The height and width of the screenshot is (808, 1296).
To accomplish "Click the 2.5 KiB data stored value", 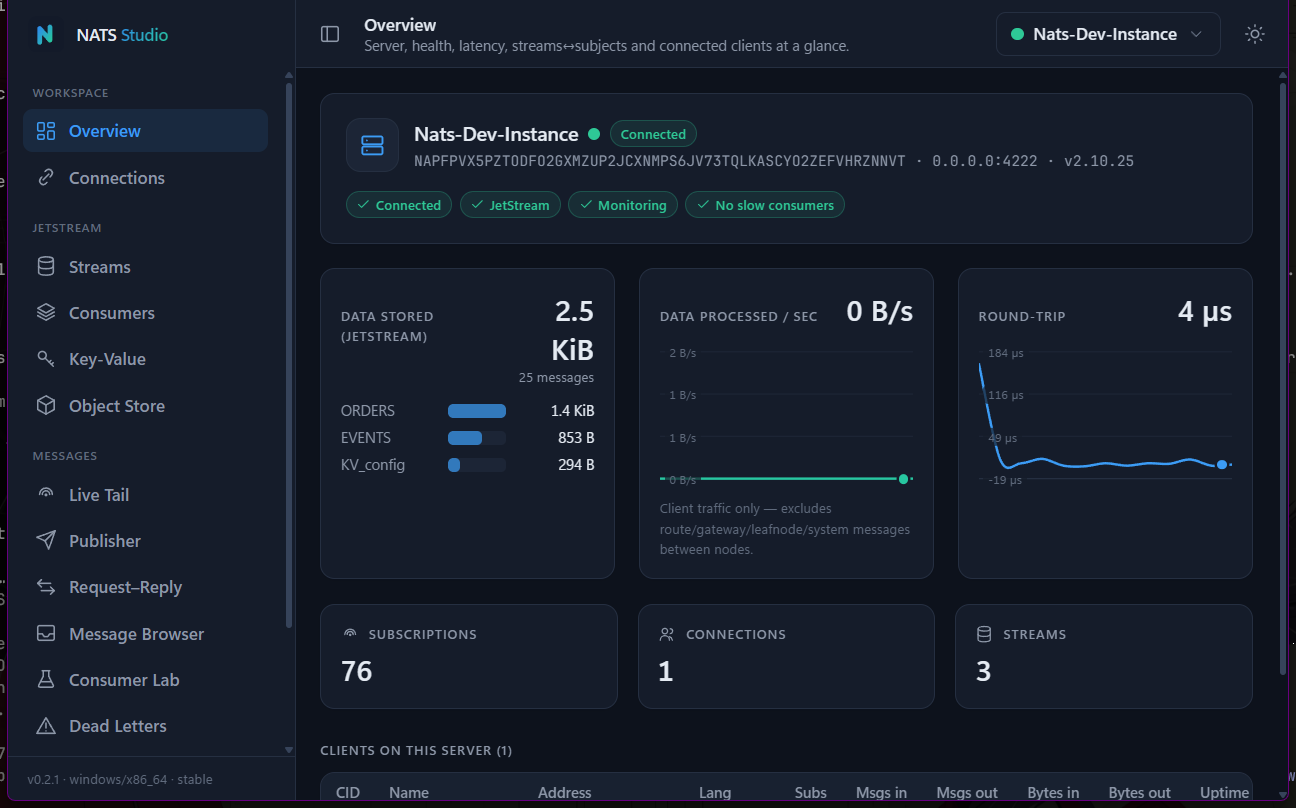I will tap(574, 330).
